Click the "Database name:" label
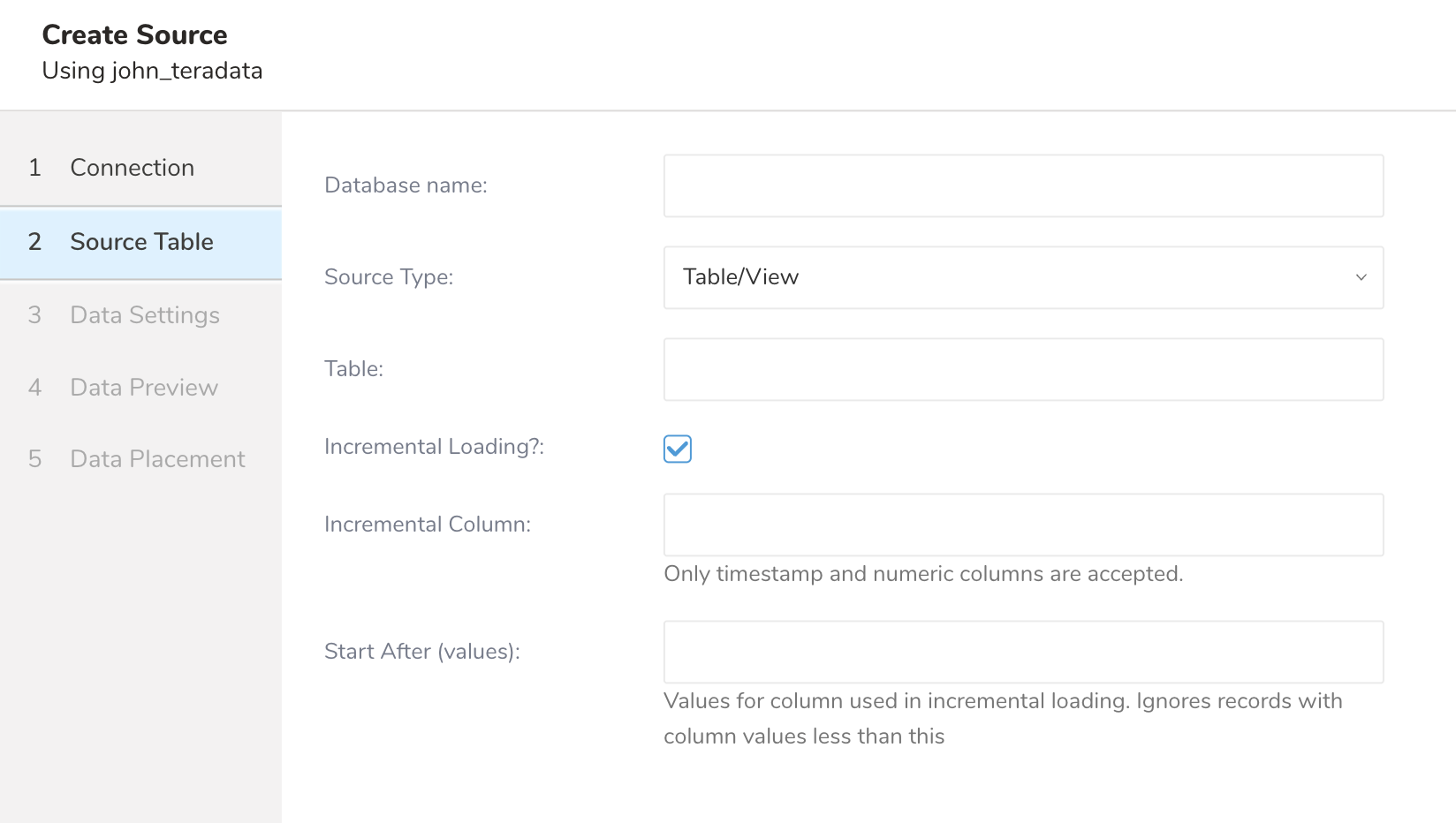The image size is (1456, 823). click(406, 185)
